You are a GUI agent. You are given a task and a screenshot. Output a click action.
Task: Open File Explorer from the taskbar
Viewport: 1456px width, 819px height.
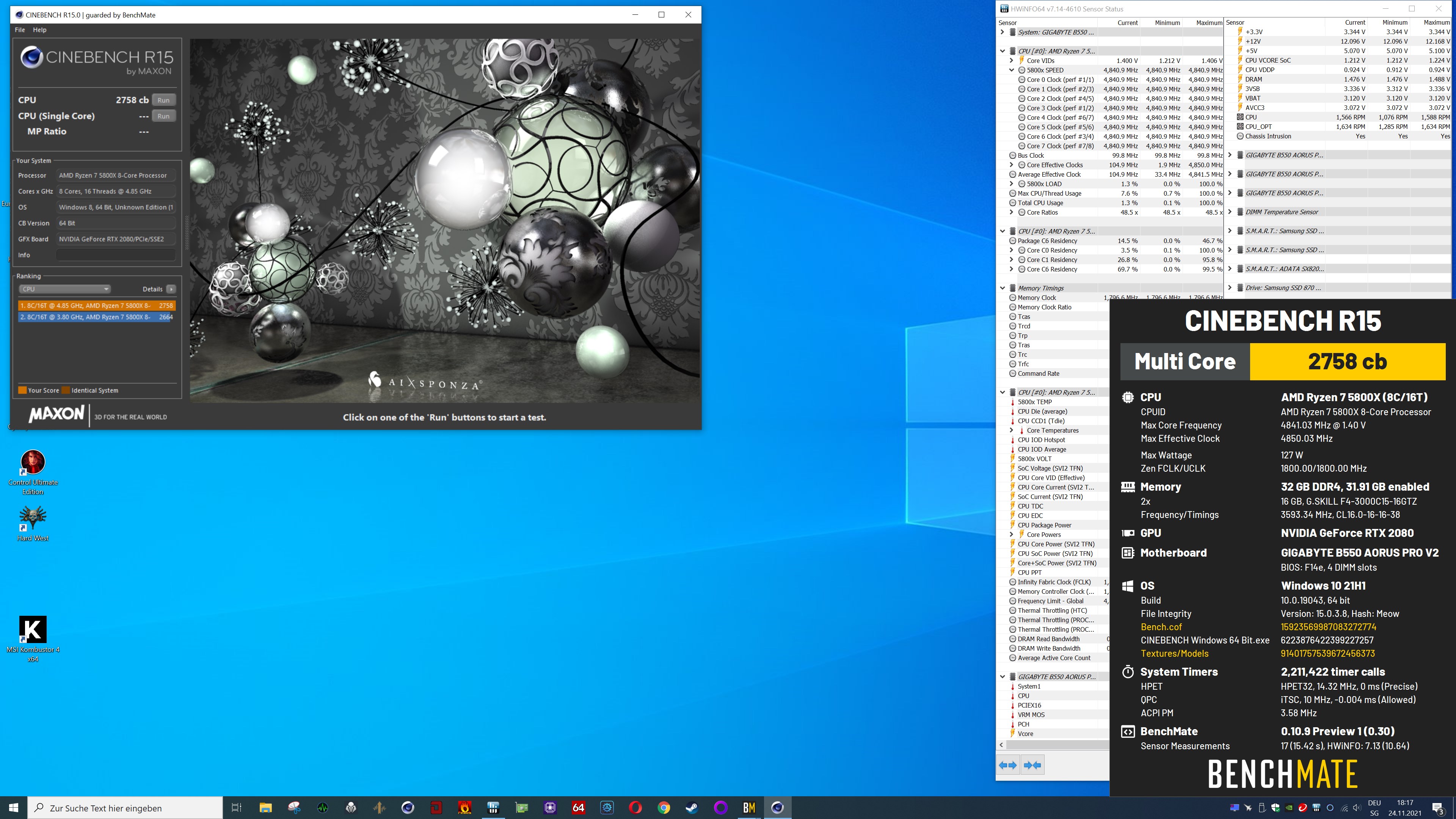point(266,808)
